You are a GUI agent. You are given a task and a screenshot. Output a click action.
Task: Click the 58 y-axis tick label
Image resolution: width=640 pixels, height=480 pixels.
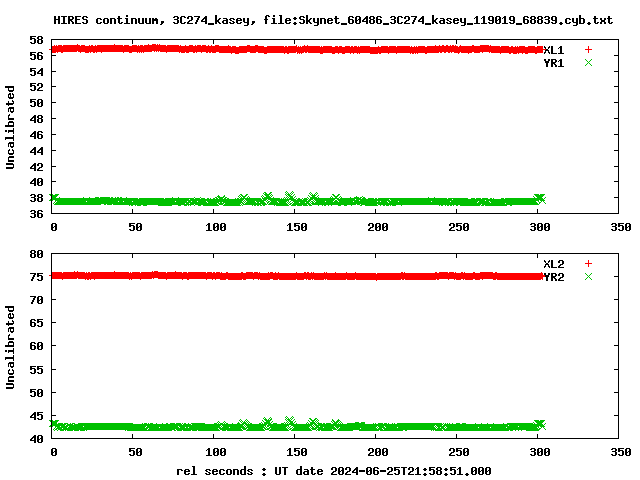(36, 40)
